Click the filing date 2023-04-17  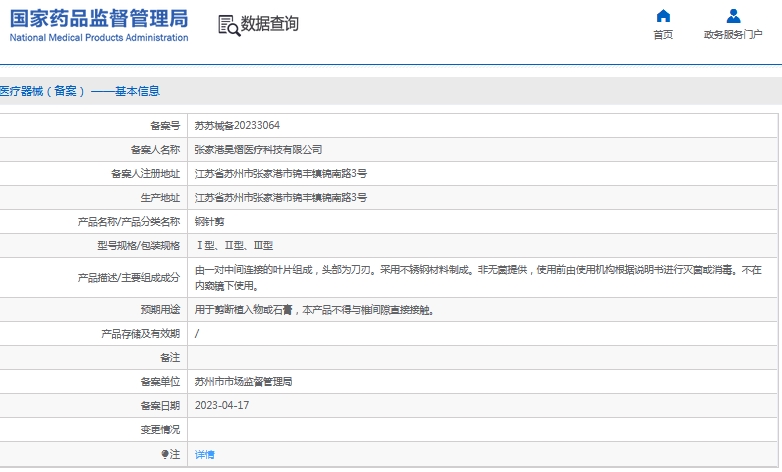tap(222, 406)
